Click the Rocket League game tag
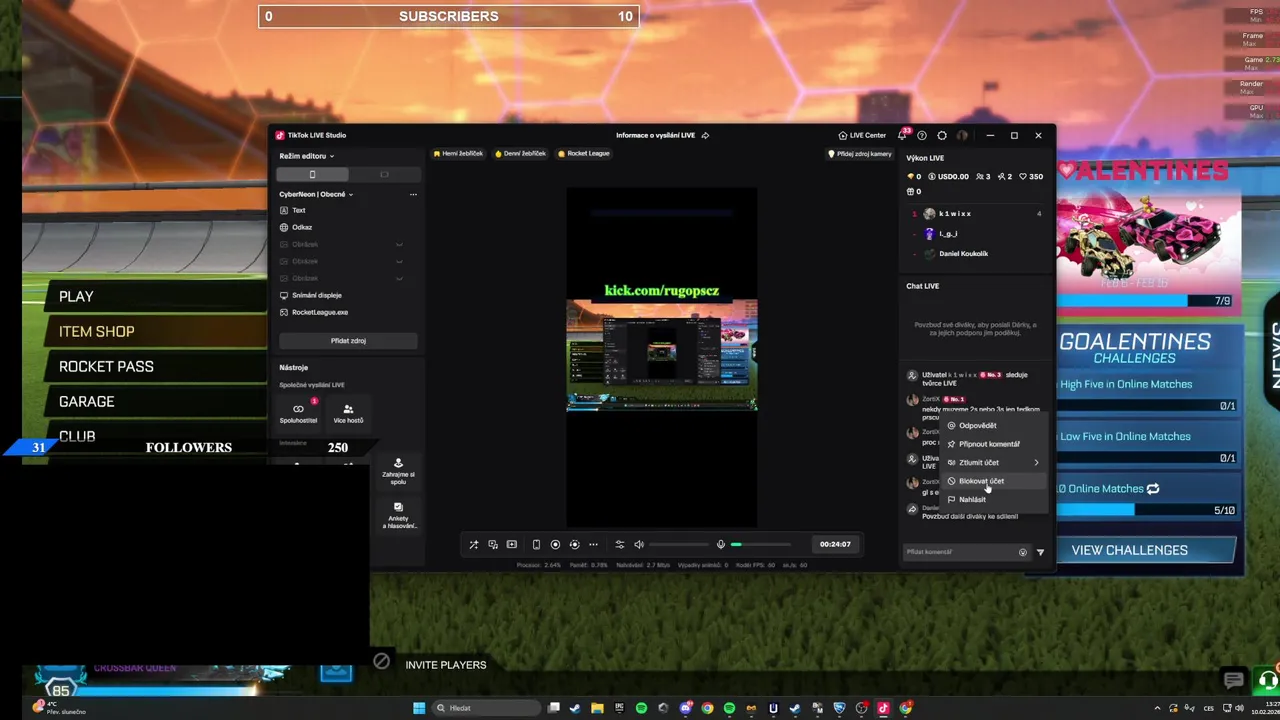Viewport: 1280px width, 720px height. (x=584, y=153)
